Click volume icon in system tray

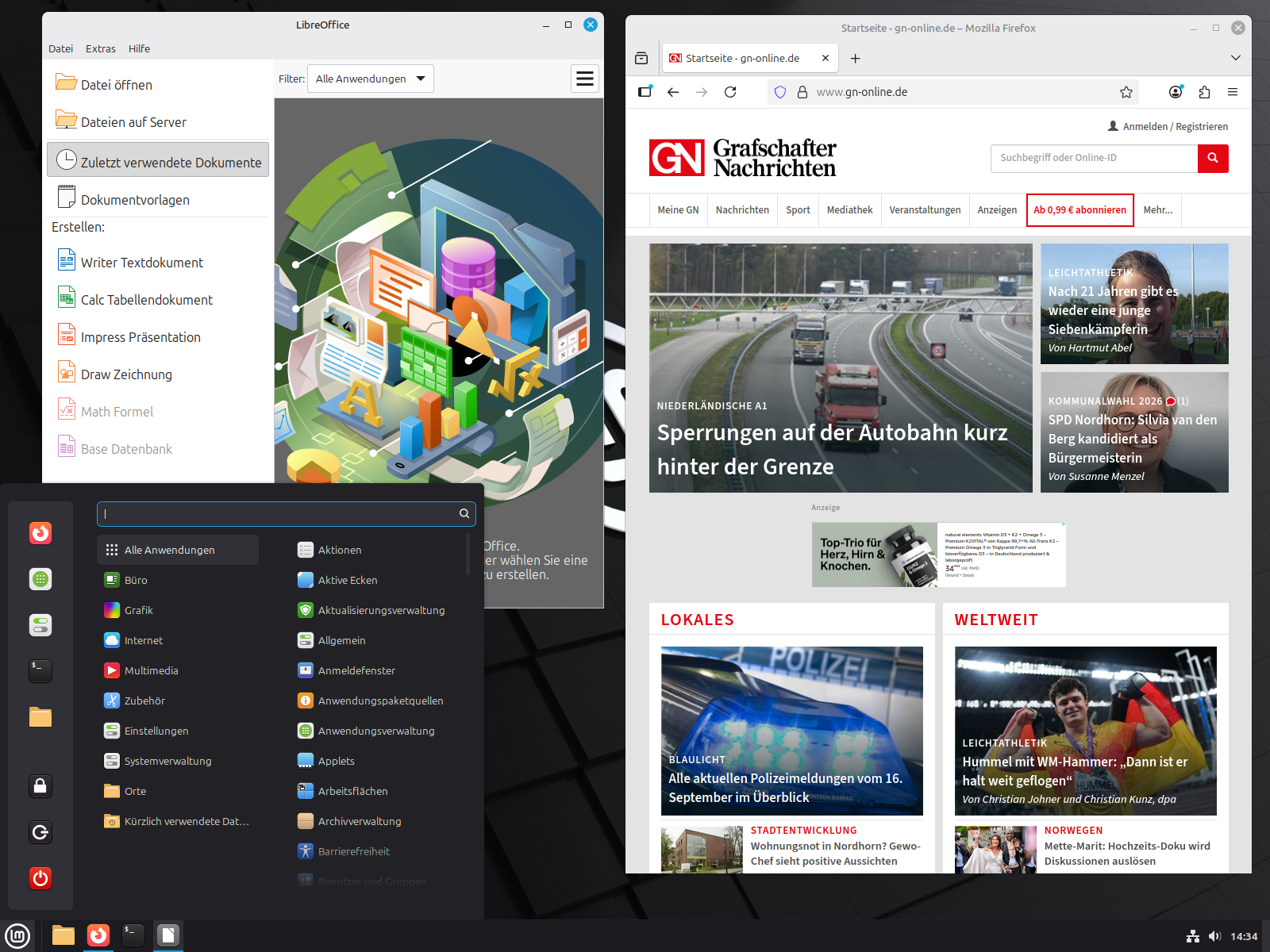coord(1214,936)
